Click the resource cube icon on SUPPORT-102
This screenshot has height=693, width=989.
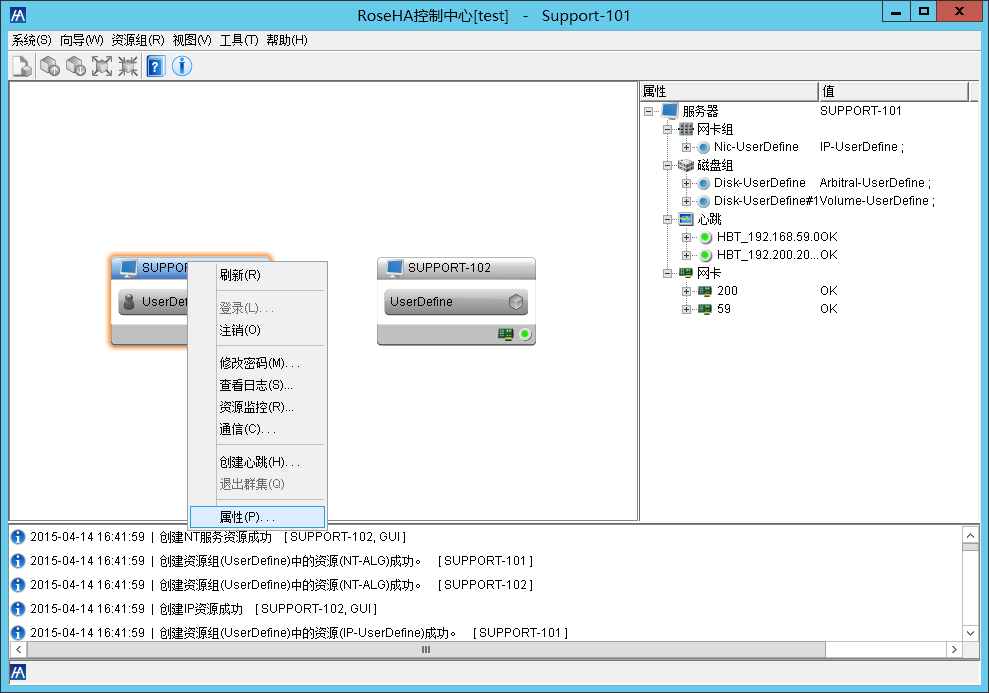[516, 302]
